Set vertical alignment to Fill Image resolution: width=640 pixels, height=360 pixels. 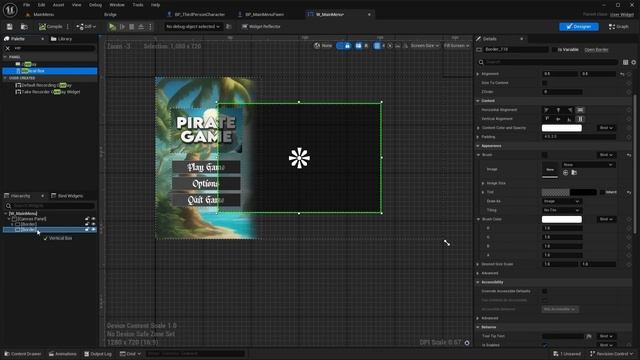click(x=580, y=119)
